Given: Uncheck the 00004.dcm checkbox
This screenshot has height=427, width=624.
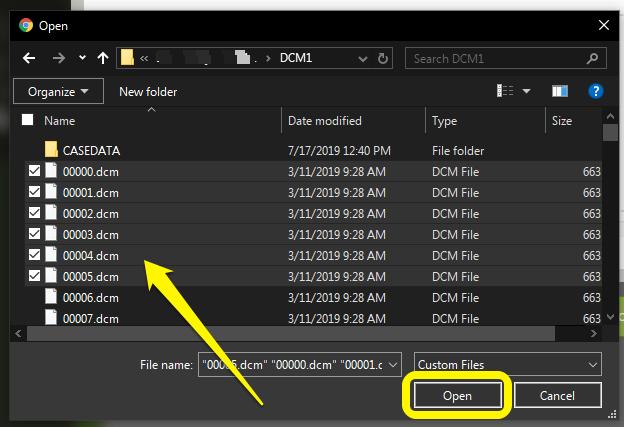Looking at the screenshot, I should coord(35,254).
